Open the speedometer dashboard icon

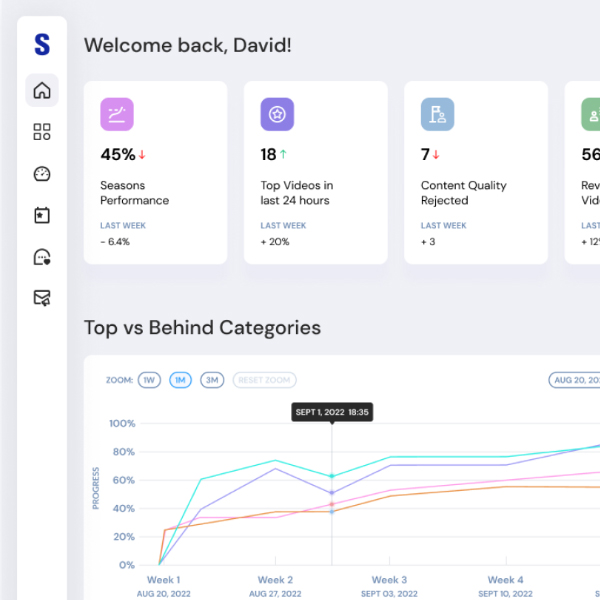click(x=42, y=174)
